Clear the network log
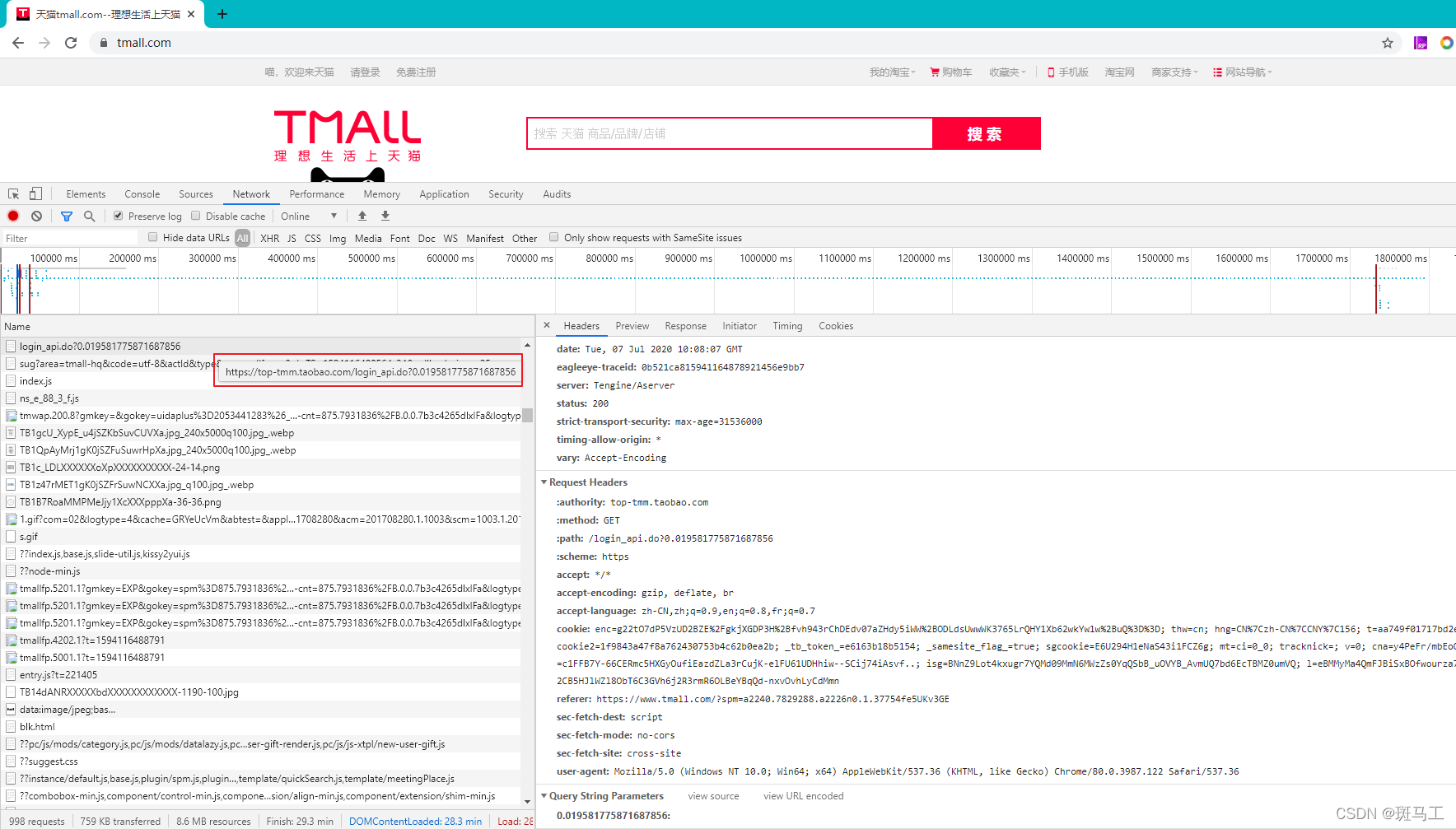The width and height of the screenshot is (1456, 829). [36, 216]
